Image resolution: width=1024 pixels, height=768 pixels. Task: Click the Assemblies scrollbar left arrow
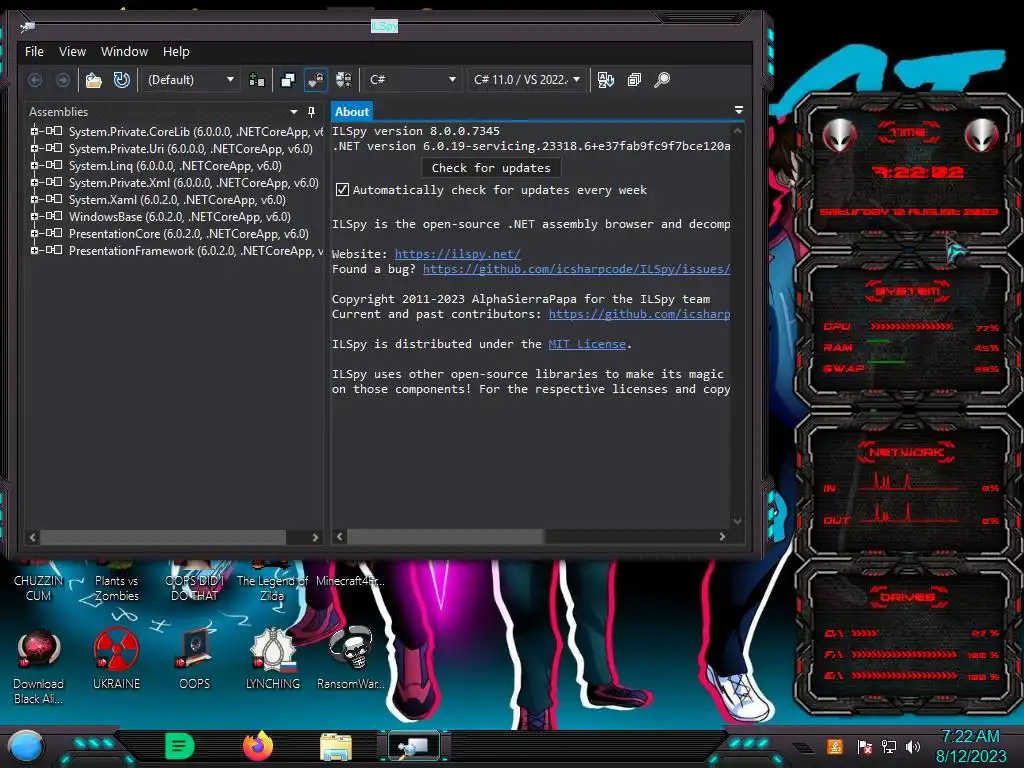[33, 537]
